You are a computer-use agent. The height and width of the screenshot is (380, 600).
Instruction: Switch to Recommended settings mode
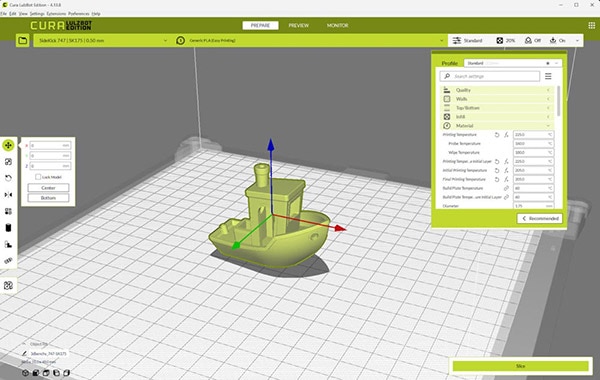tap(540, 219)
